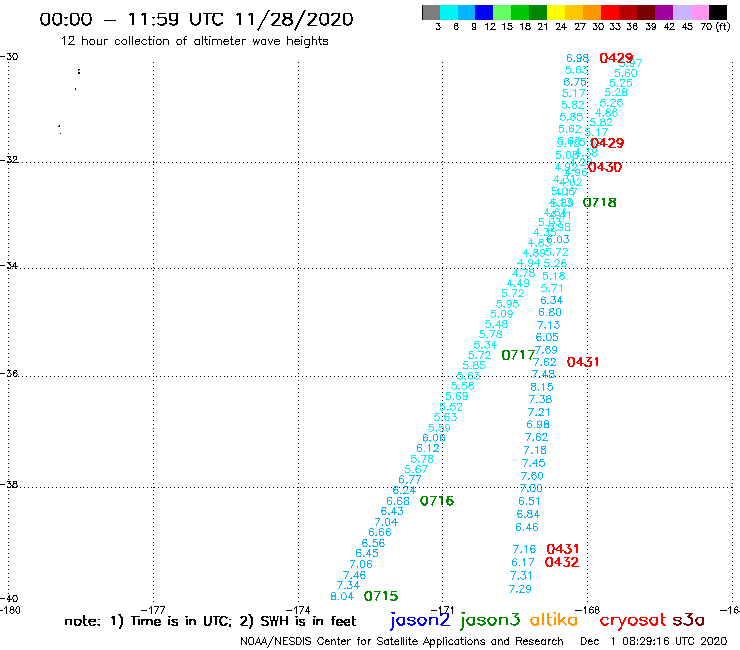Click the cyan 6 ft legend swatch
This screenshot has width=740, height=650.
[449, 12]
